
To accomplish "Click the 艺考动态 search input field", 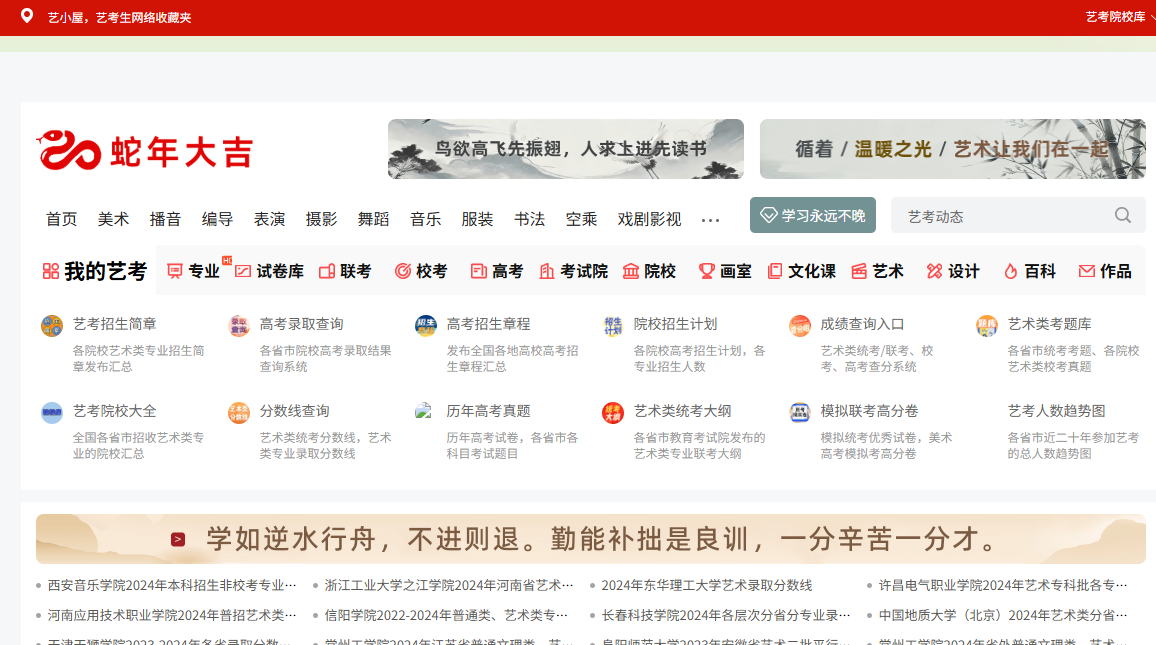I will click(1000, 216).
